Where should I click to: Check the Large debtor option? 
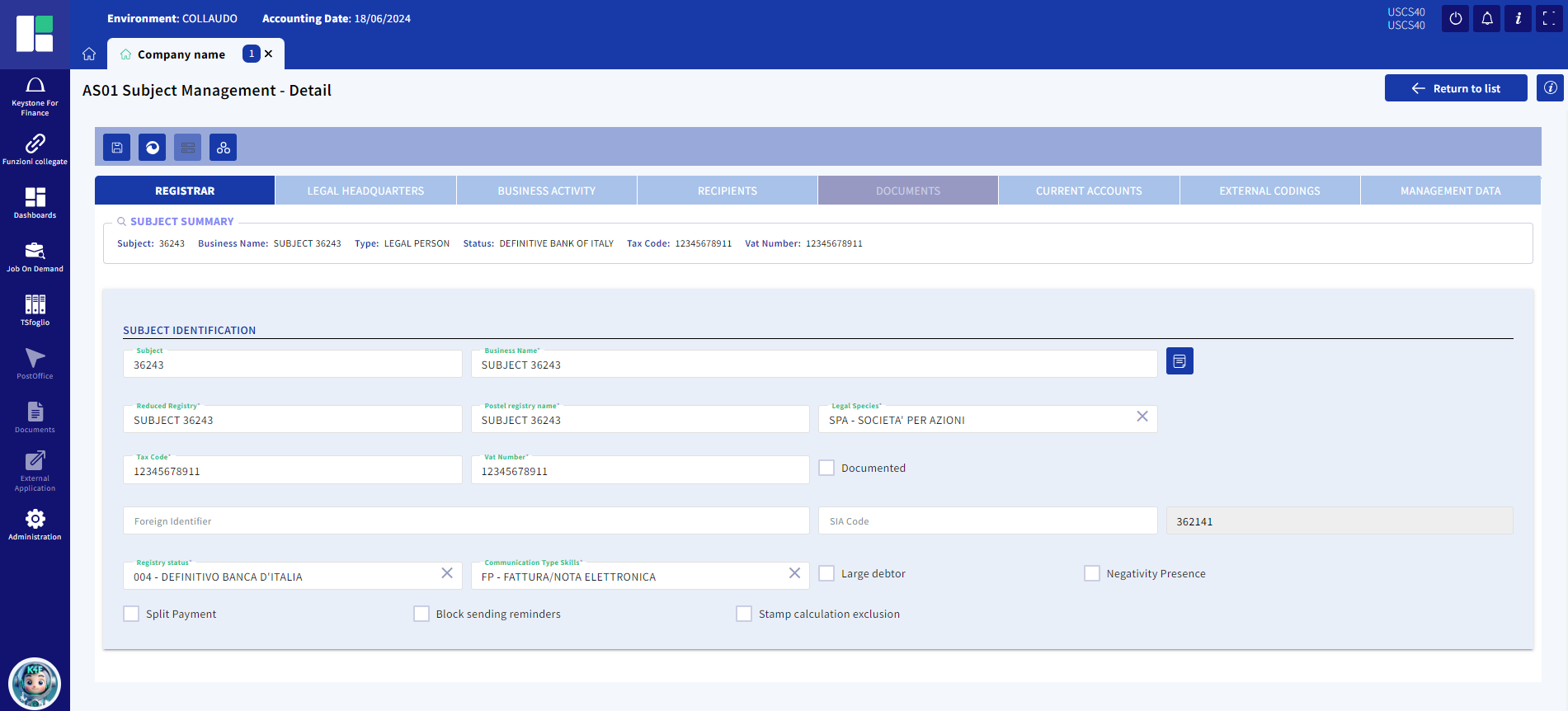(826, 573)
